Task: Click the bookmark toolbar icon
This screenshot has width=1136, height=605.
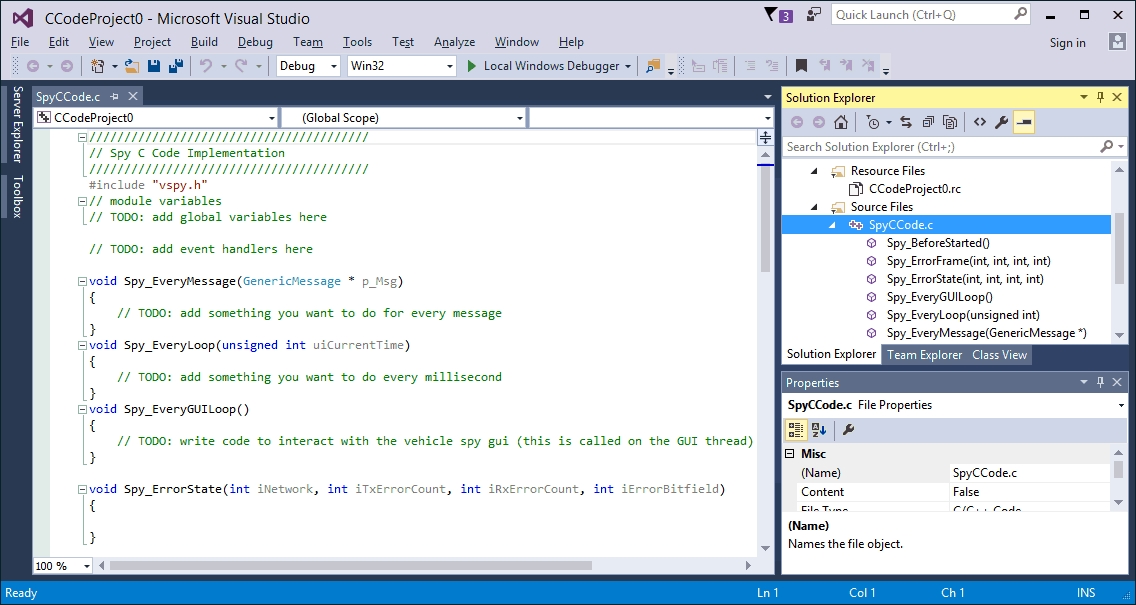Action: [801, 66]
